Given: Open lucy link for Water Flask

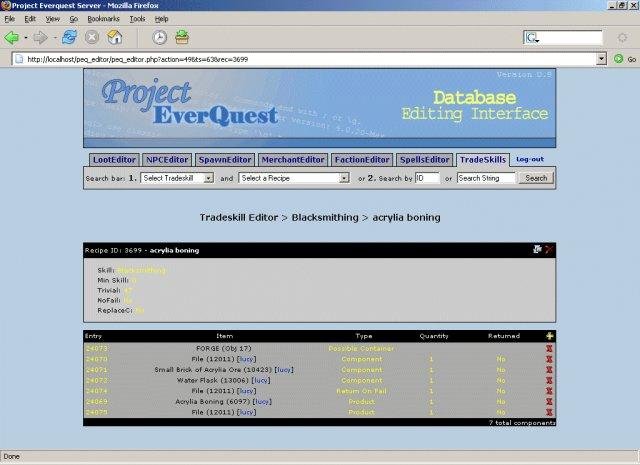Looking at the screenshot, I should coord(261,380).
